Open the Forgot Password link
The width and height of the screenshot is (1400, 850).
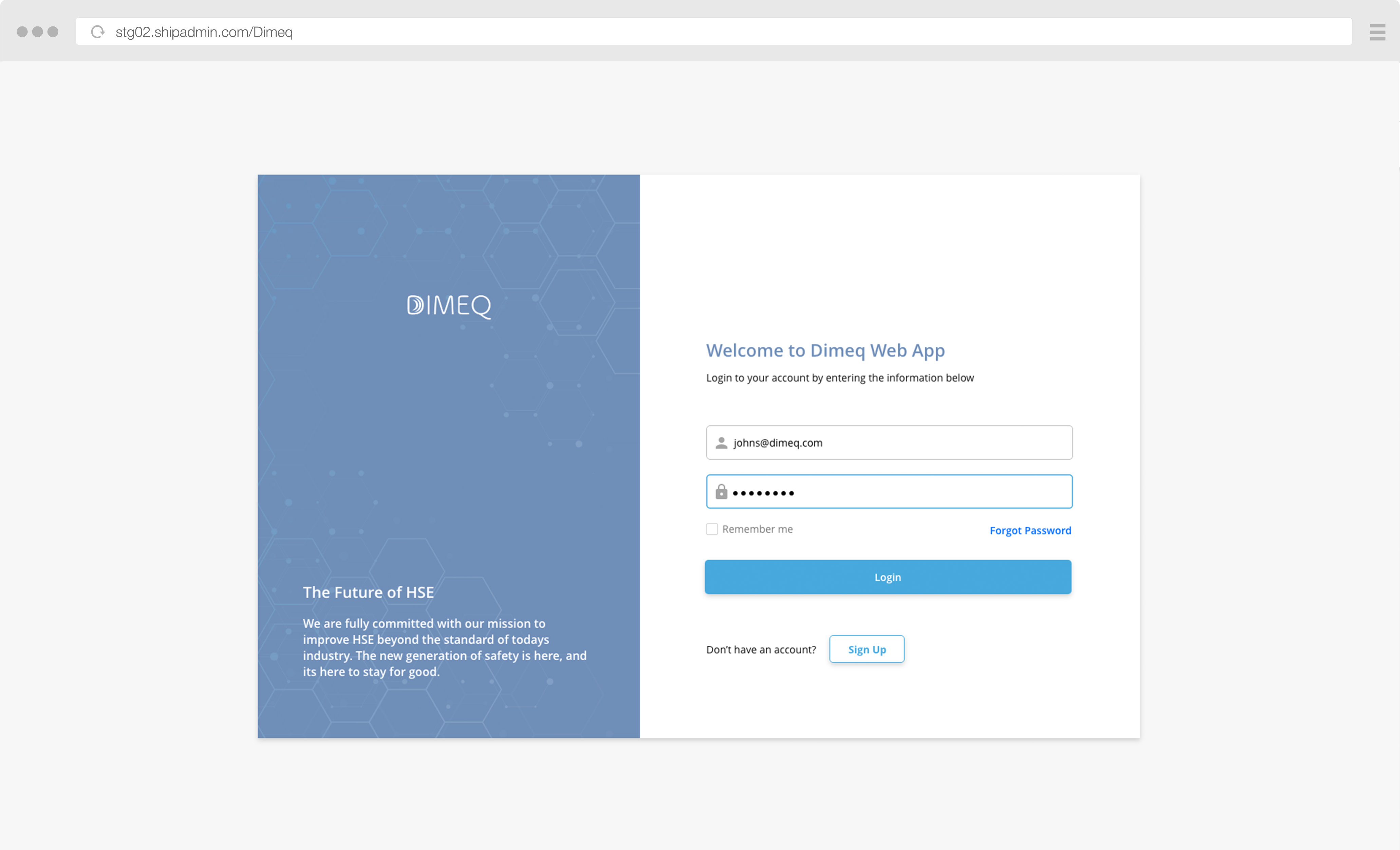click(x=1030, y=530)
